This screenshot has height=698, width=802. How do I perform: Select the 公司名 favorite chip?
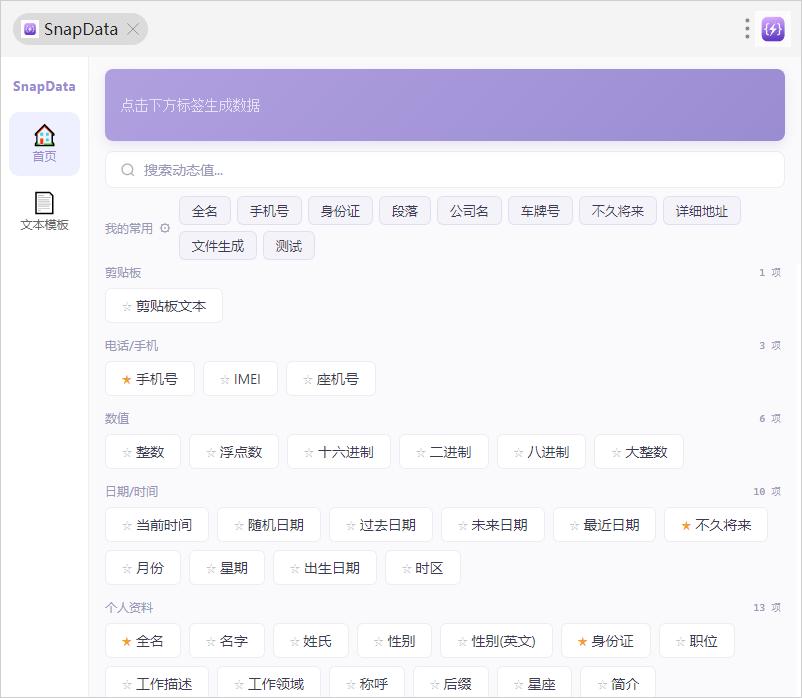[x=469, y=211]
